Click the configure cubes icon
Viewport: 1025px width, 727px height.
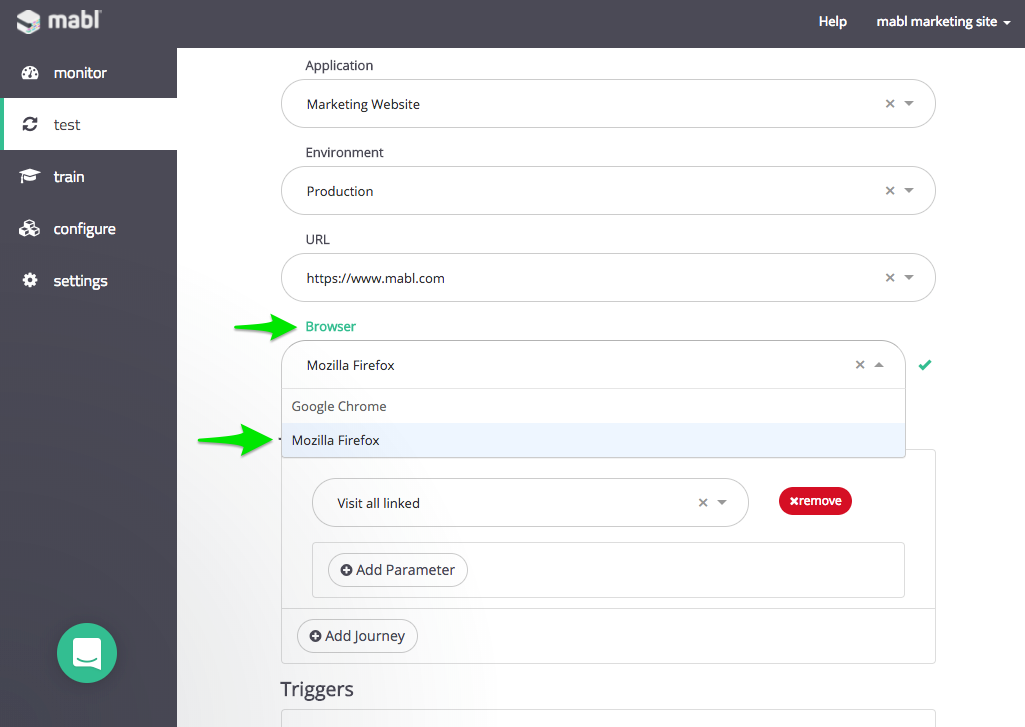pos(29,228)
